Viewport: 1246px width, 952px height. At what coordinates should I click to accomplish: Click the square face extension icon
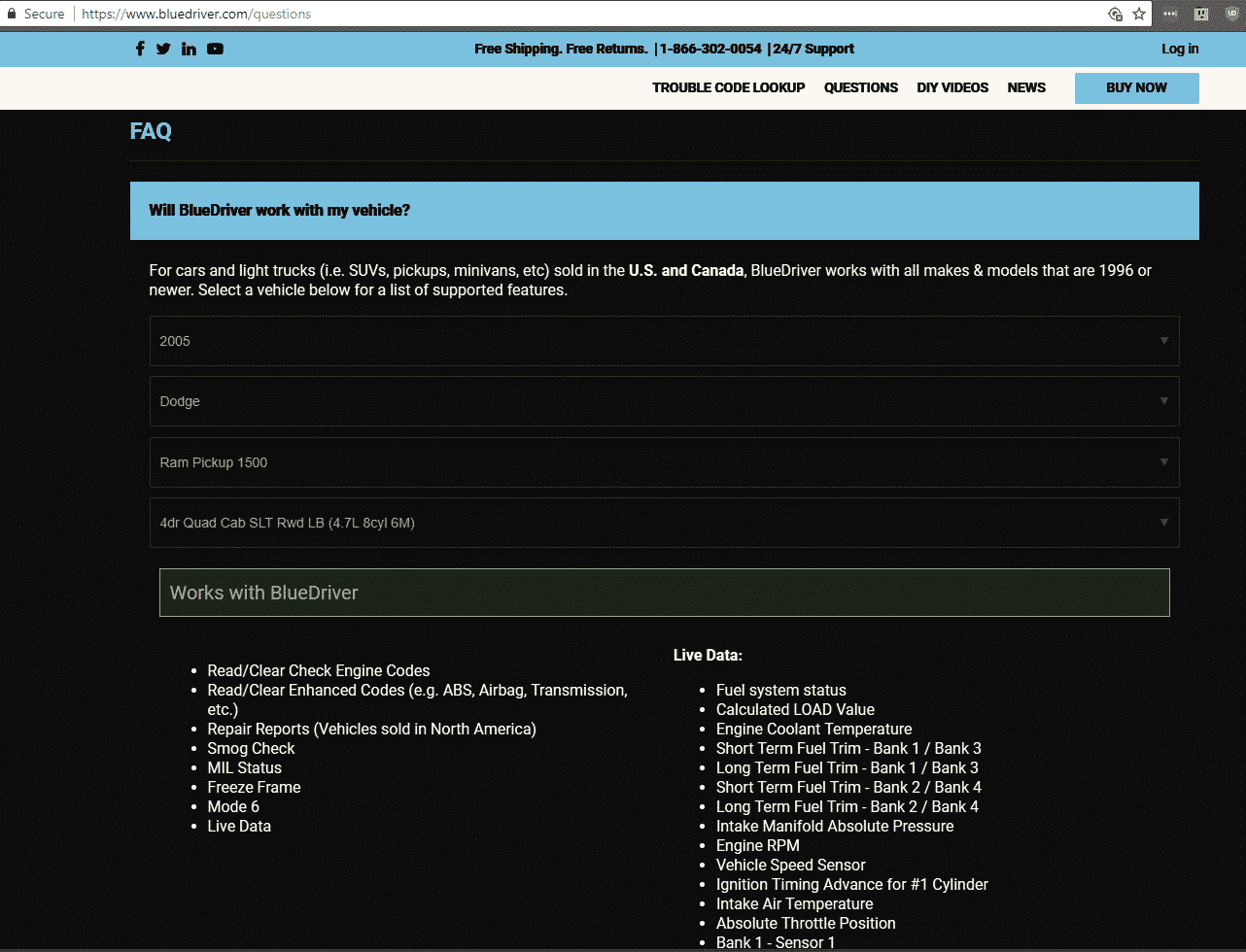tap(1201, 14)
